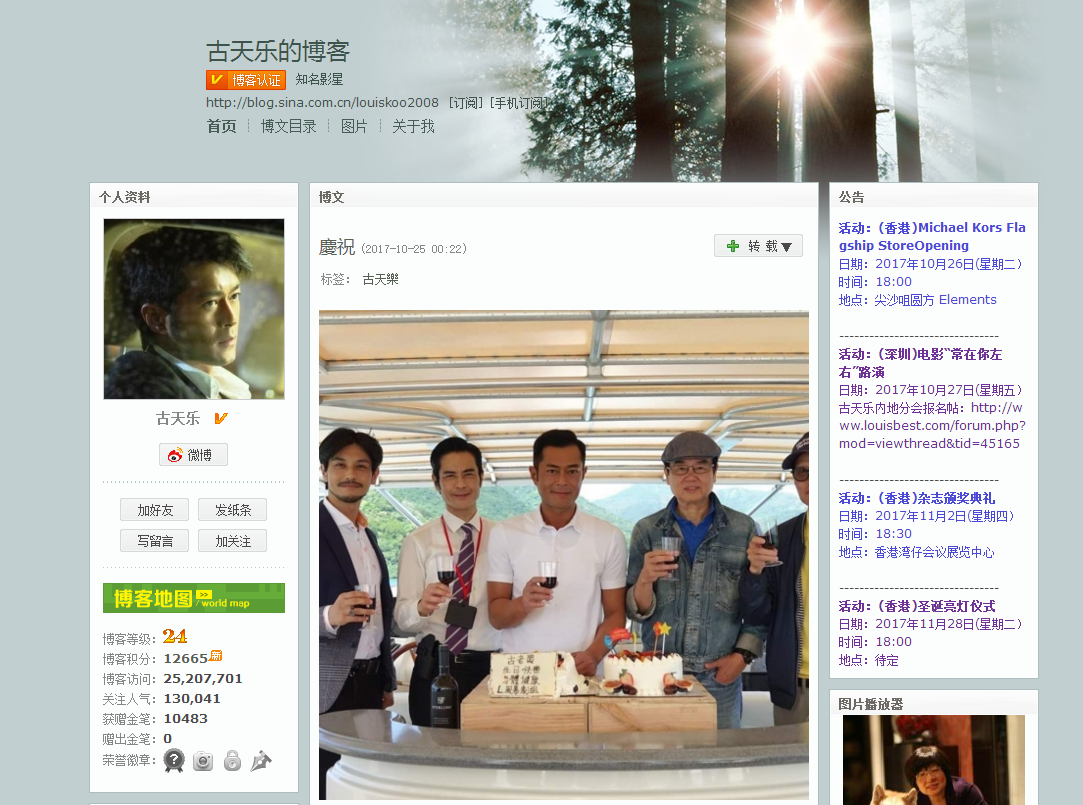
Task: Open the 慶祝 blog post title
Action: click(x=336, y=247)
